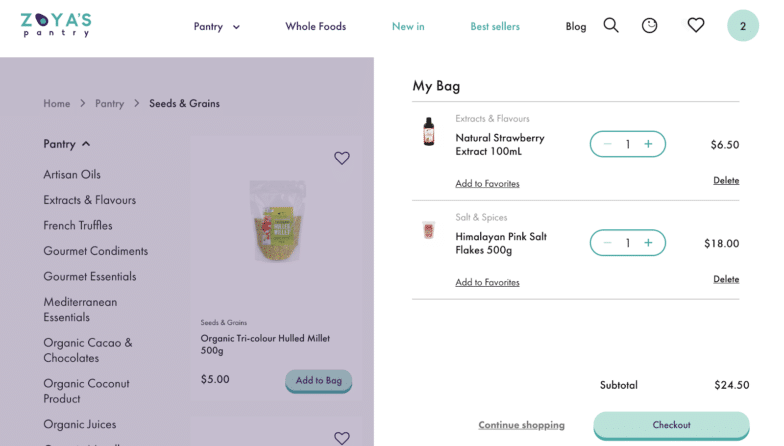Open the search magnifier icon
The image size is (784, 446).
[611, 25]
